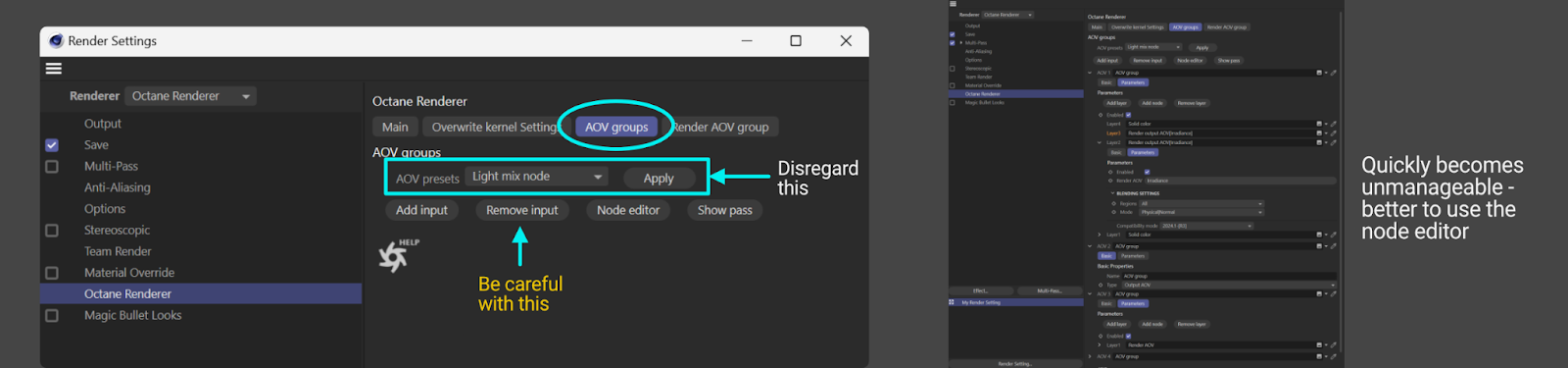Viewport: 1568px width, 368px height.
Task: Click node icon on AOV 3 row, right panel
Action: pyautogui.click(x=1319, y=294)
